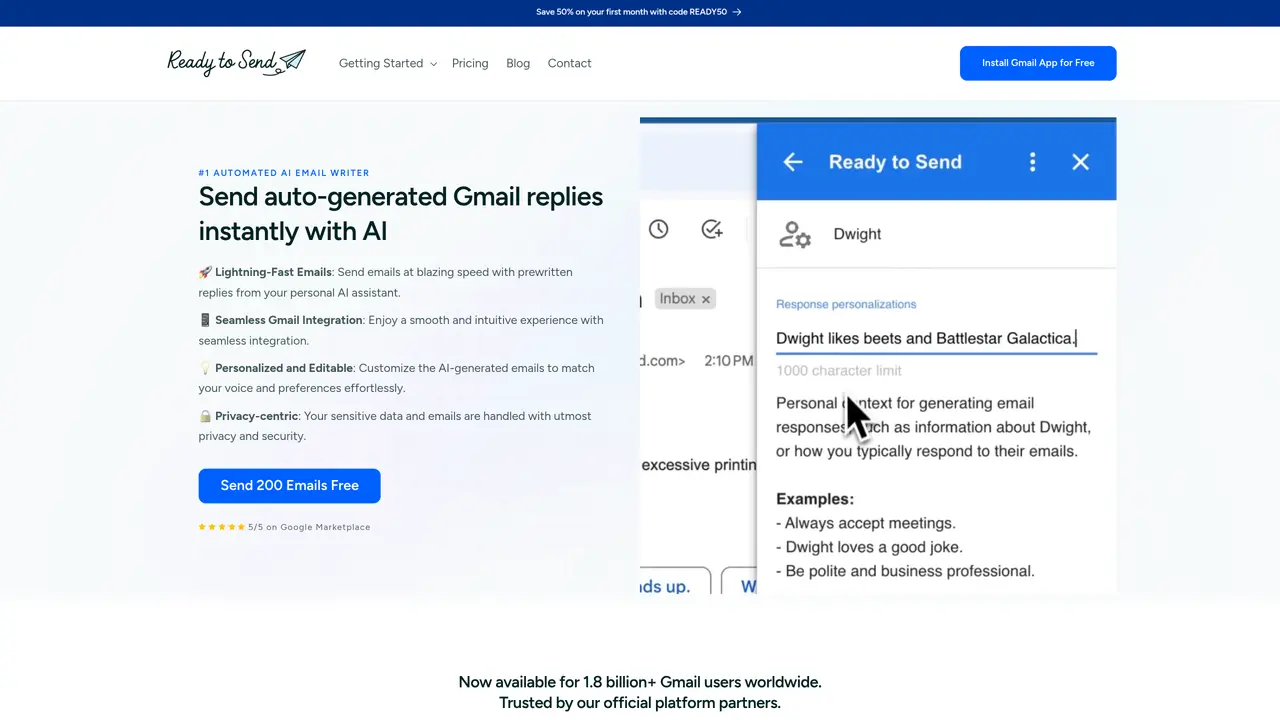Click the five-star rating icons

[222, 527]
